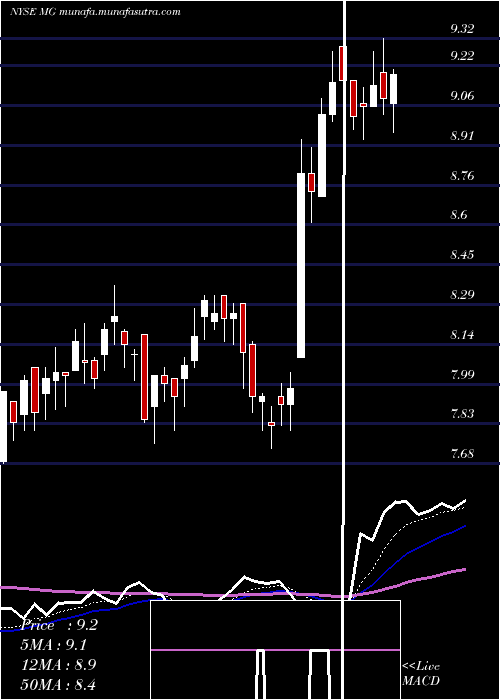The width and height of the screenshot is (500, 700).
Task: Click the 7.99 price axis label
Action: click(462, 374)
